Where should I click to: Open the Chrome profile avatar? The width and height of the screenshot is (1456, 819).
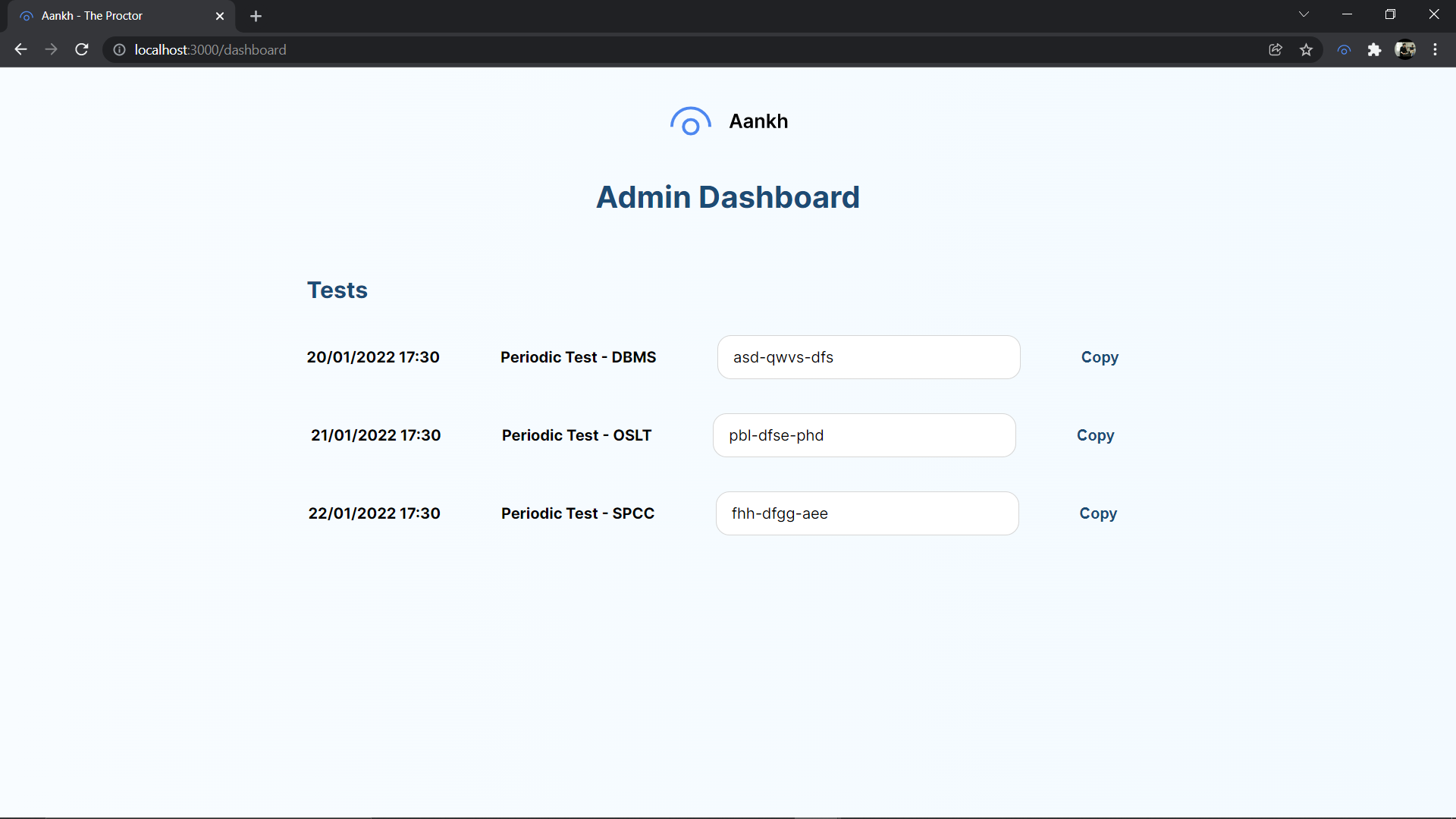point(1405,49)
